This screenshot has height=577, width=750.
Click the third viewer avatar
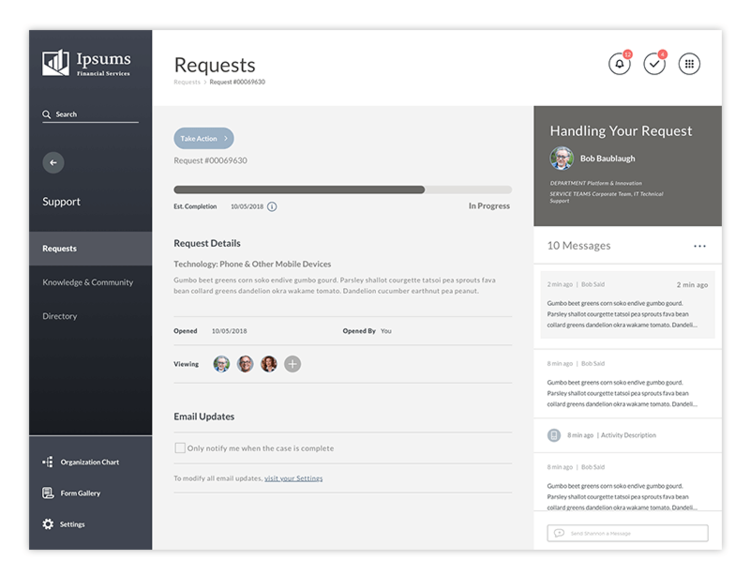pos(269,364)
